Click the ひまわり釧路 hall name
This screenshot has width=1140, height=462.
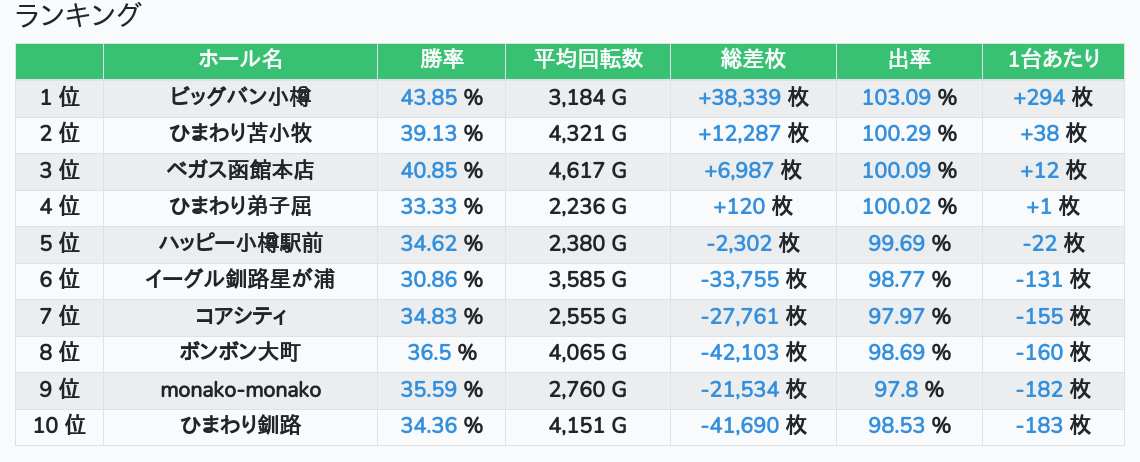tap(241, 426)
